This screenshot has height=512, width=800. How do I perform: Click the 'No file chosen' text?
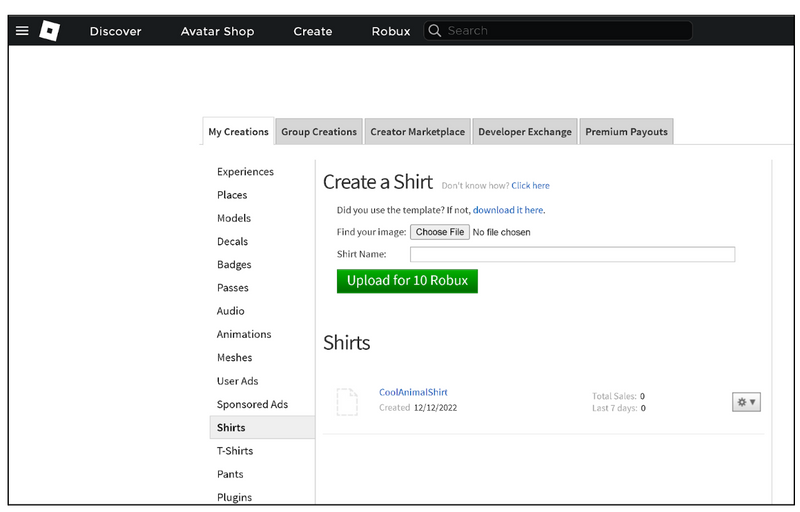pos(502,233)
